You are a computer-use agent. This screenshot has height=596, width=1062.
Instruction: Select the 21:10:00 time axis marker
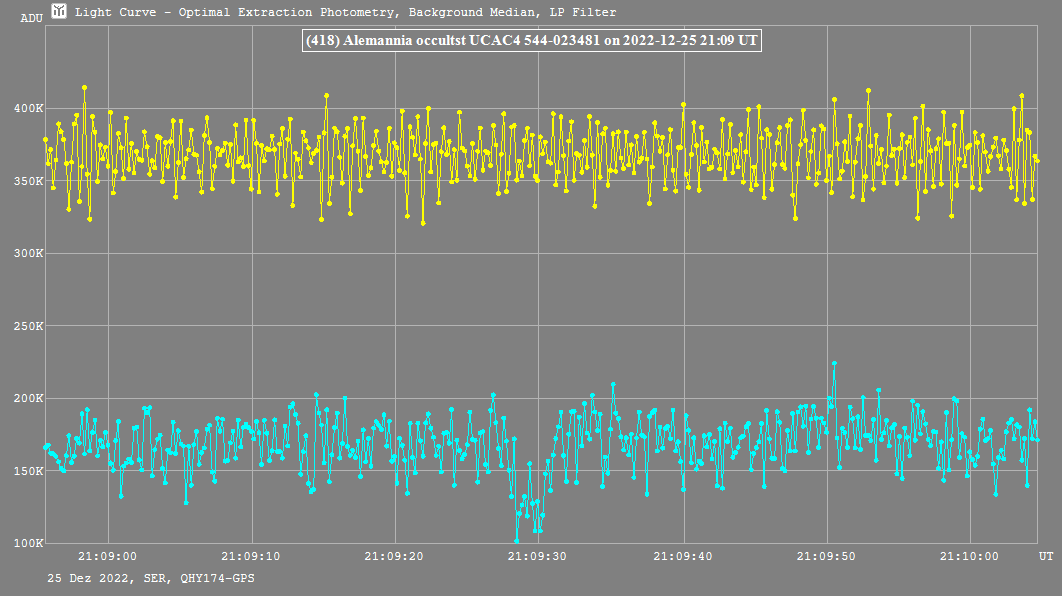tap(970, 556)
